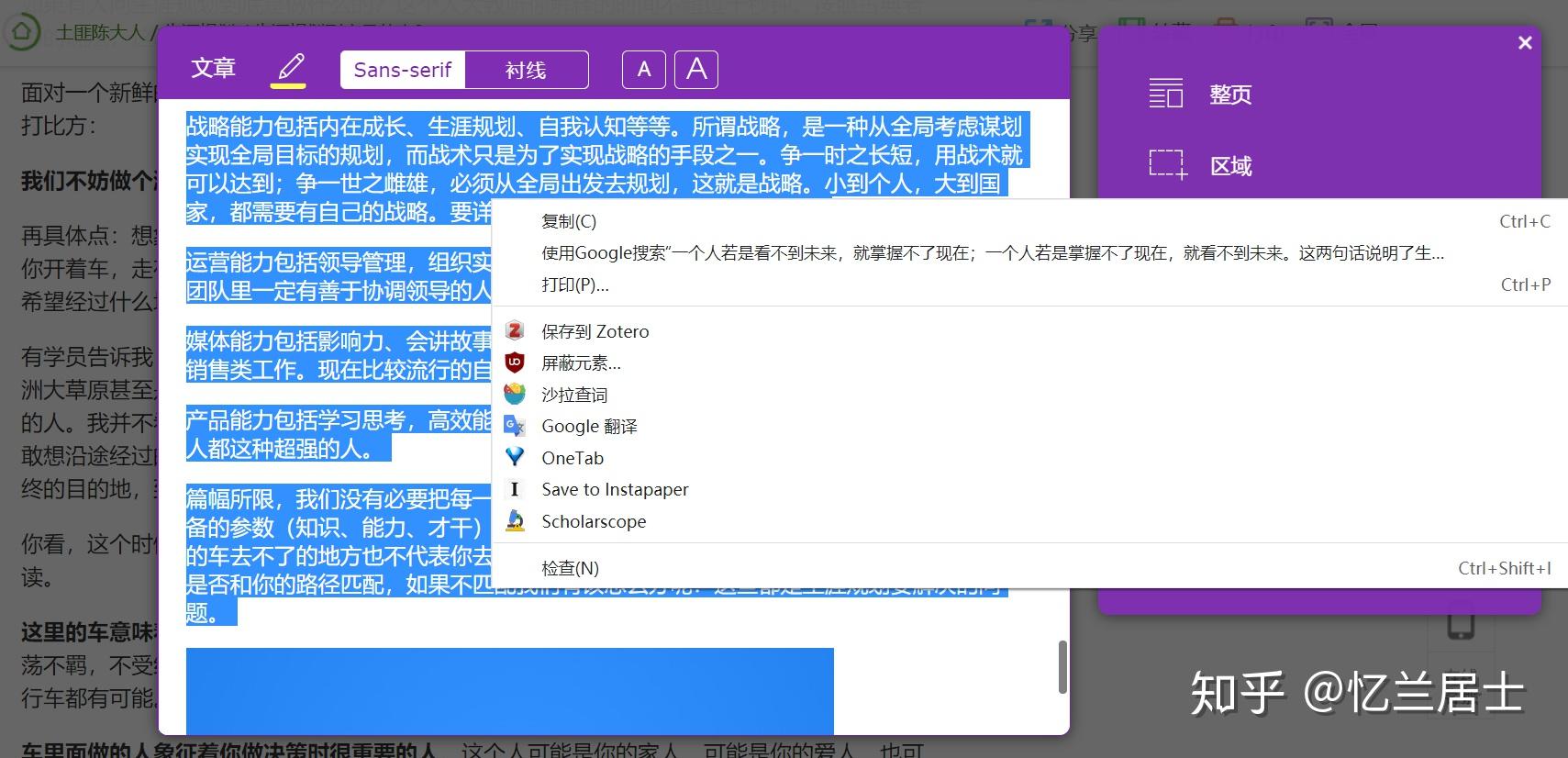Image resolution: width=1568 pixels, height=758 pixels.
Task: Click the 沙拉查词 salad bowl icon
Action: click(x=515, y=394)
